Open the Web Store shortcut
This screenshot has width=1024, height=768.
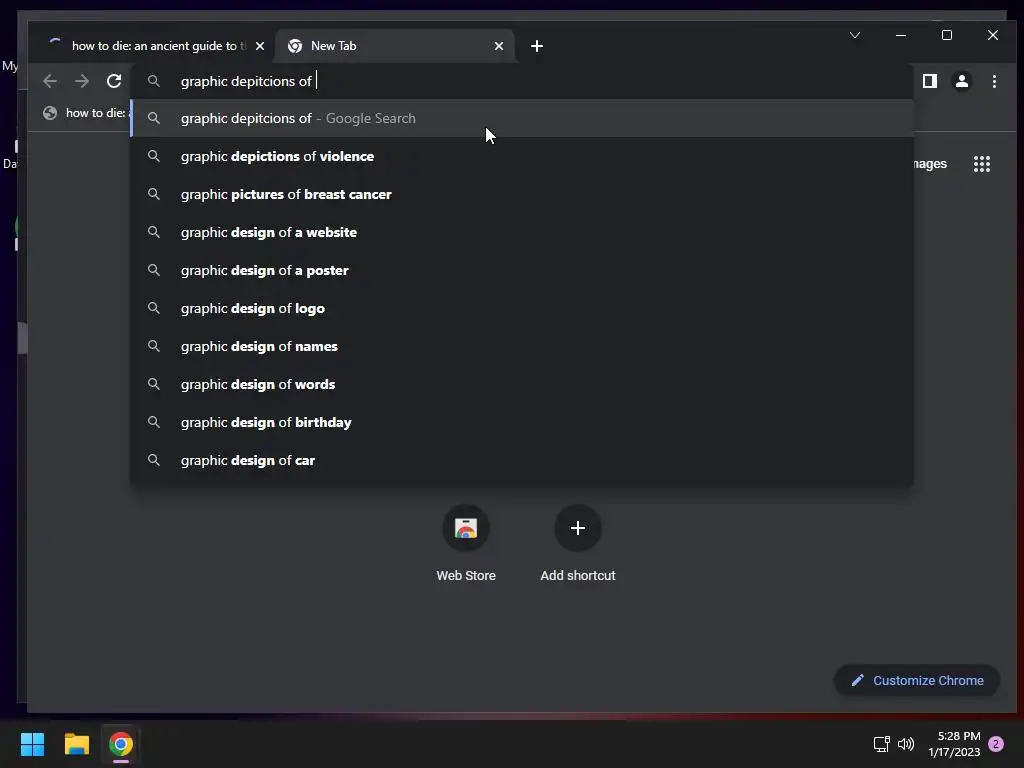[x=466, y=543]
